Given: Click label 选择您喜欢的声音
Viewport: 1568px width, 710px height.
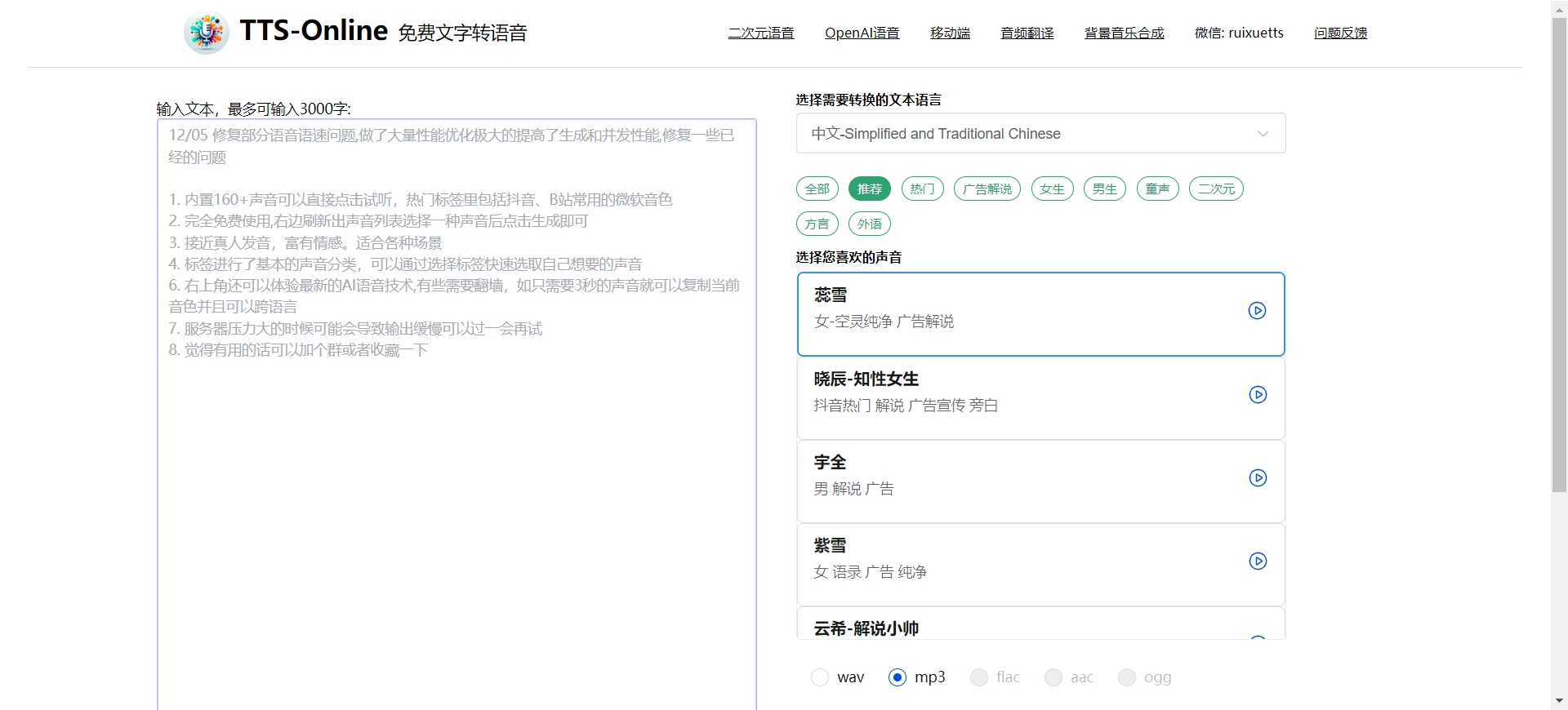Looking at the screenshot, I should point(849,257).
